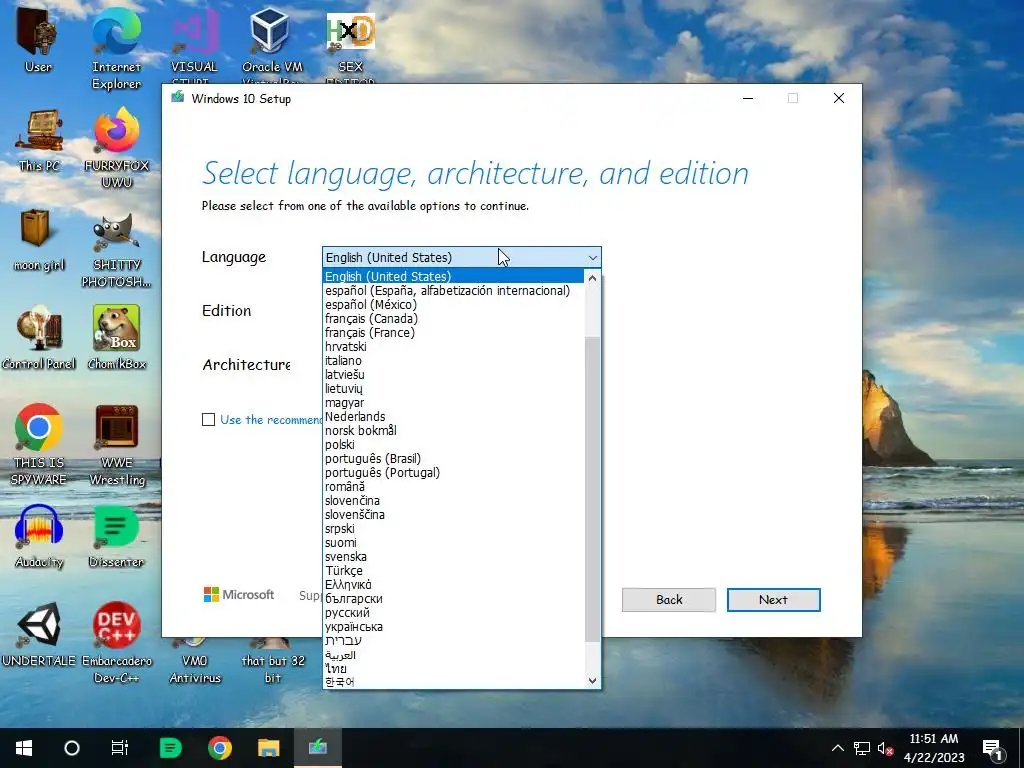Choose polski from the language list
The height and width of the screenshot is (768, 1024).
453,445
